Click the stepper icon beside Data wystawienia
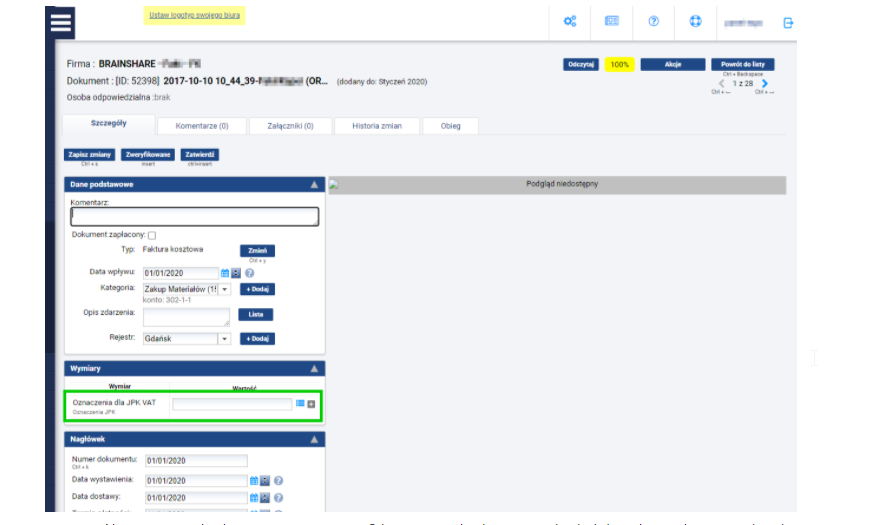This screenshot has width=892, height=525. [x=265, y=481]
